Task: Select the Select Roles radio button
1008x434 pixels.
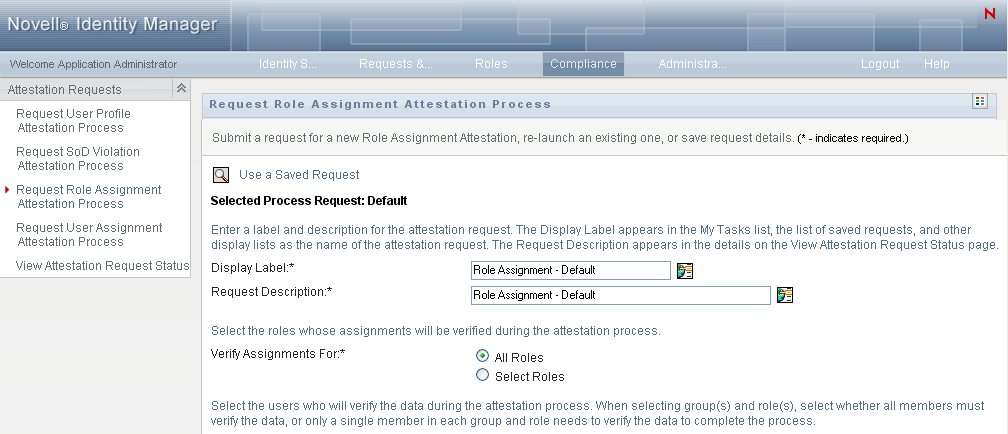Action: coord(483,376)
